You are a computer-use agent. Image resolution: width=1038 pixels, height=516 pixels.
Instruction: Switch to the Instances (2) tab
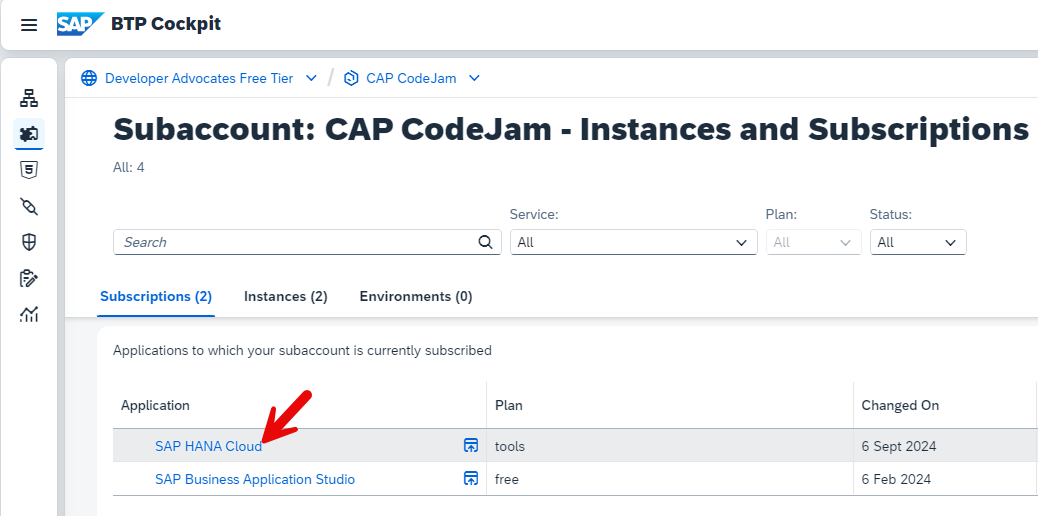[285, 296]
